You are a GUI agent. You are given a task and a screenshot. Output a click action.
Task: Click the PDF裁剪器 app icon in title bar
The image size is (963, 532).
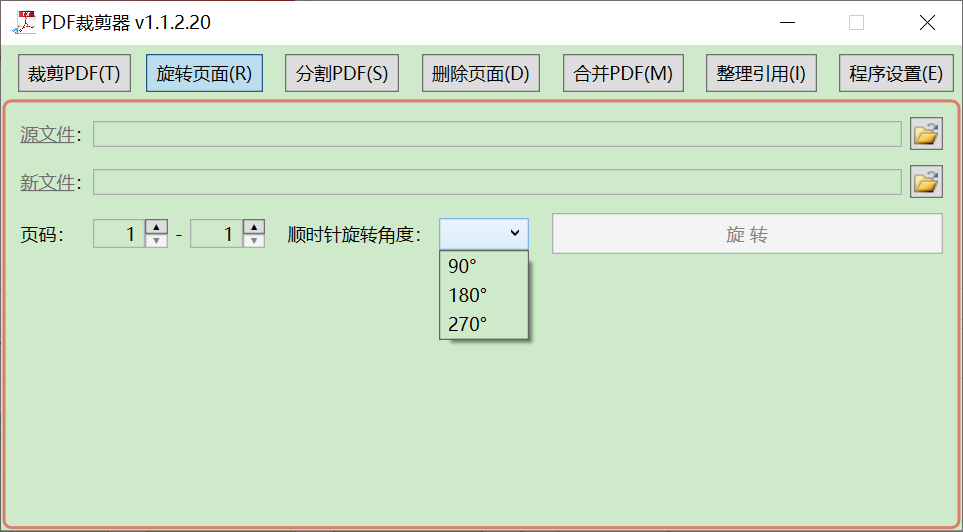pyautogui.click(x=23, y=22)
